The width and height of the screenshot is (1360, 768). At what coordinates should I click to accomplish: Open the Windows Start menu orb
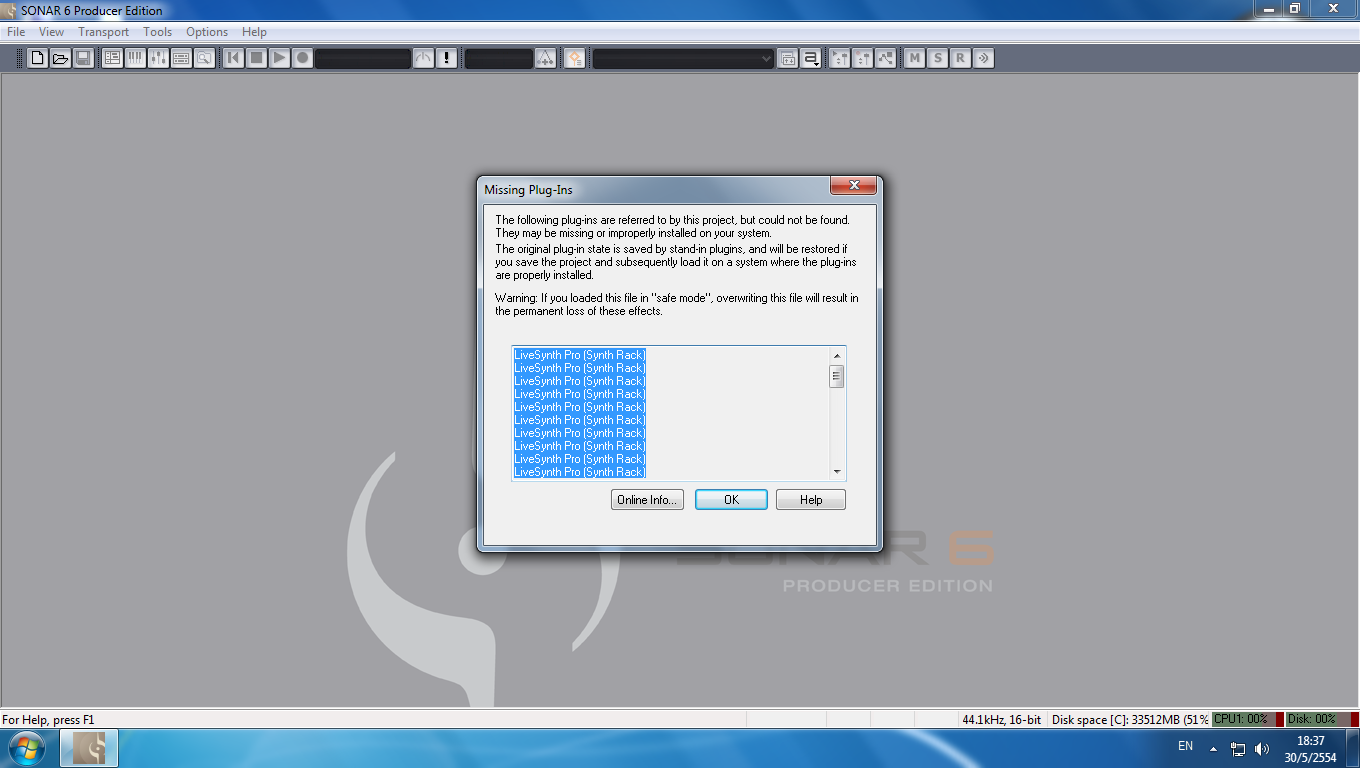click(27, 748)
